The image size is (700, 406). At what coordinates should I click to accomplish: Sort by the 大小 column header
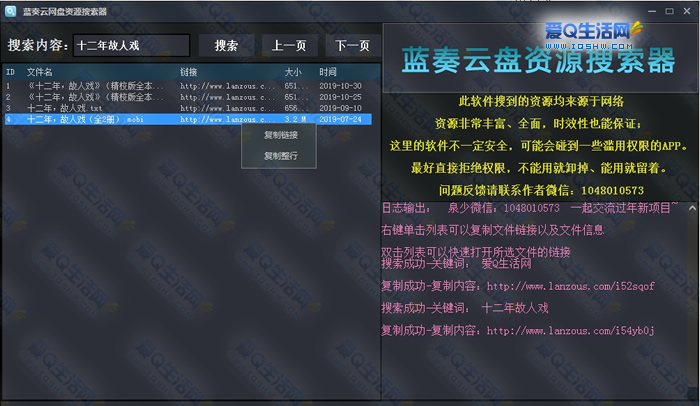click(293, 72)
